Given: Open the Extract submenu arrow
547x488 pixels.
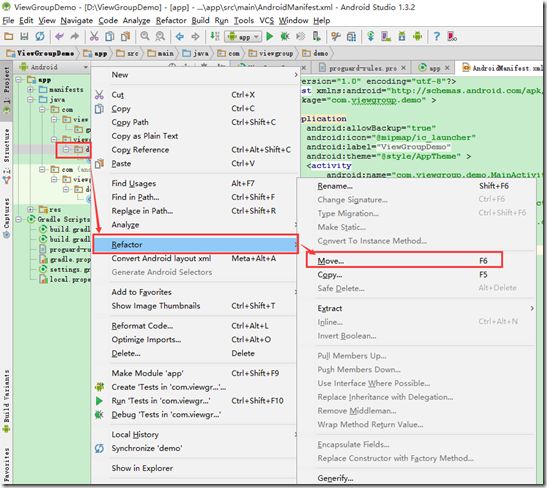Looking at the screenshot, I should [532, 308].
